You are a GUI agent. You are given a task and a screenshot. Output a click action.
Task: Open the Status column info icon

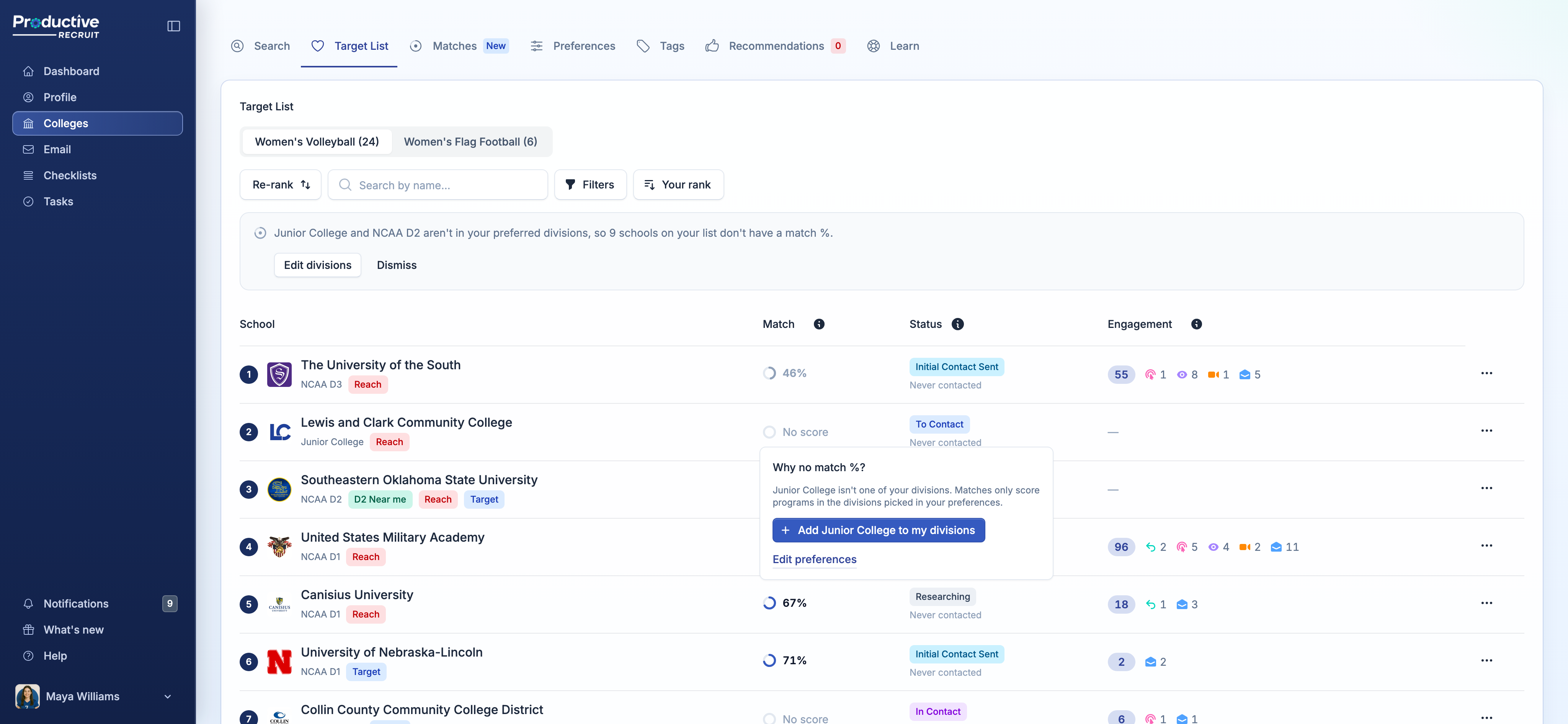[x=957, y=324]
